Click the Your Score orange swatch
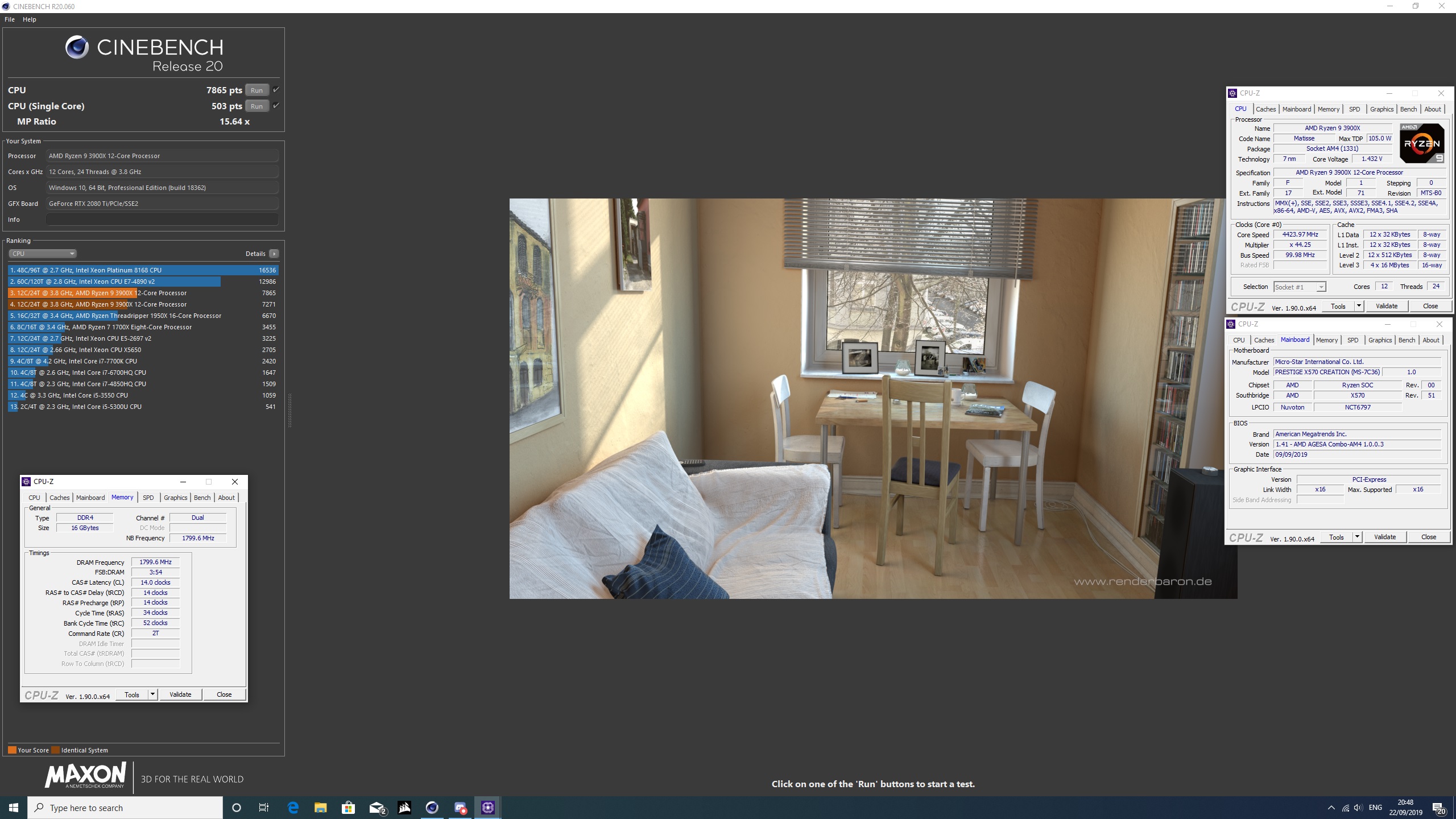 click(x=12, y=750)
